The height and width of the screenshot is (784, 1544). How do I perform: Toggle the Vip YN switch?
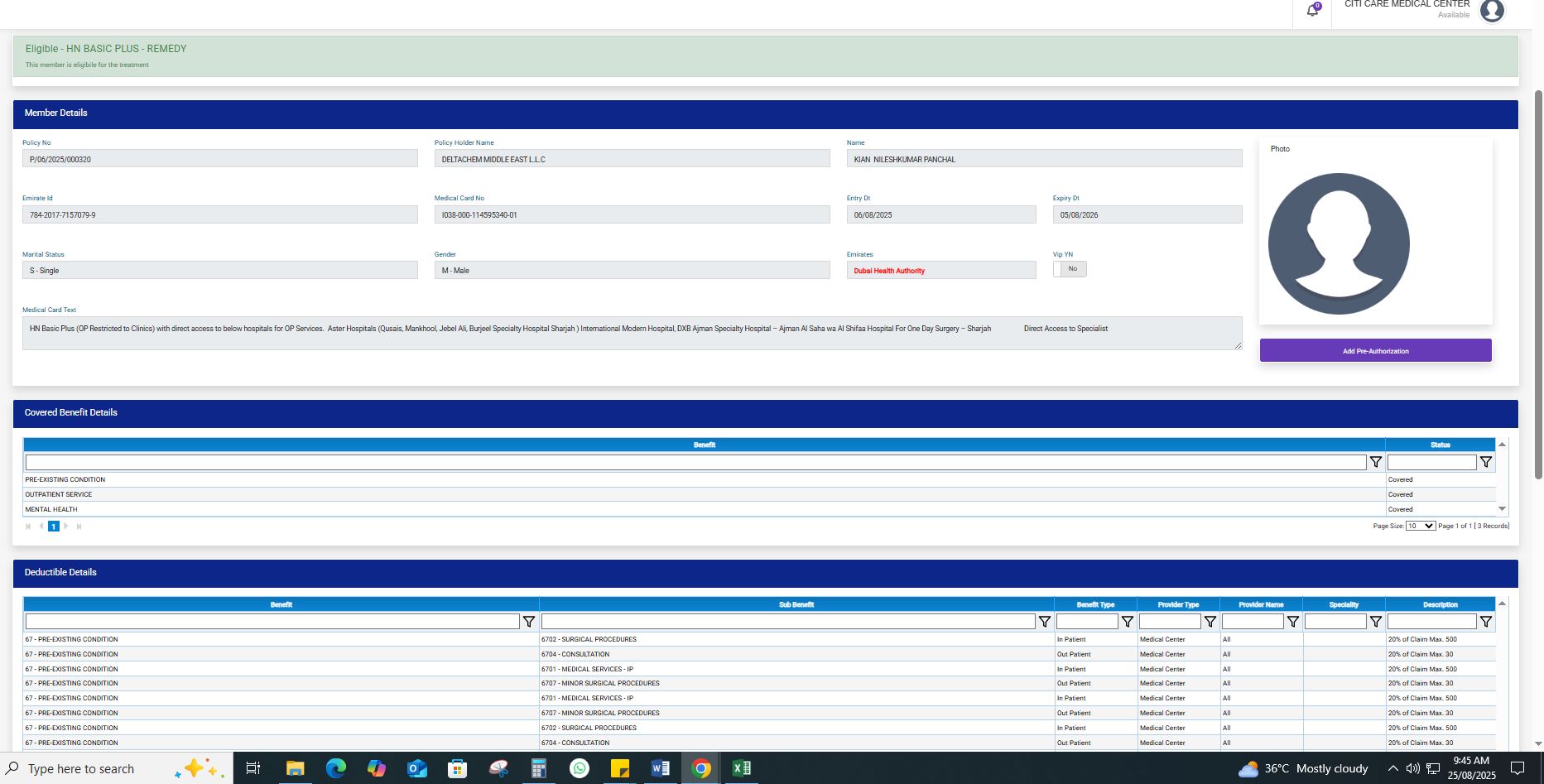(1070, 269)
